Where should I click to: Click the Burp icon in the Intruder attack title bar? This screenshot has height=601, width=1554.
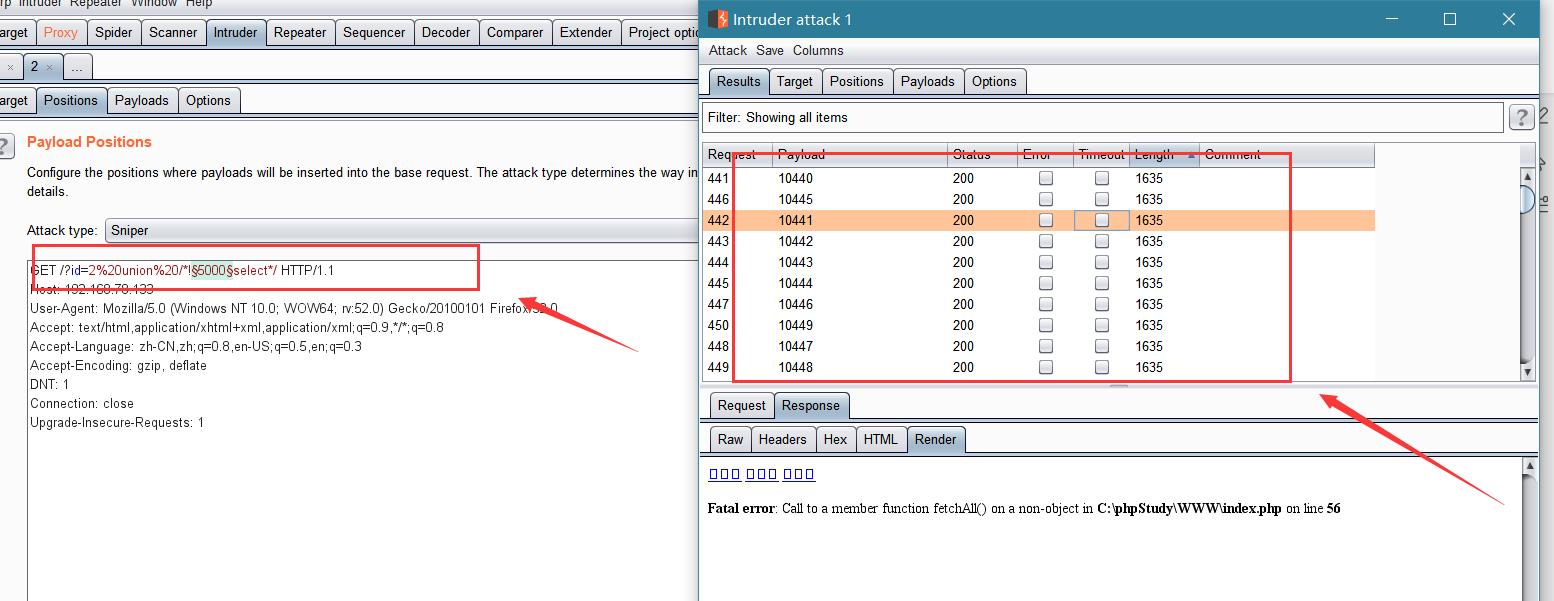pos(717,19)
